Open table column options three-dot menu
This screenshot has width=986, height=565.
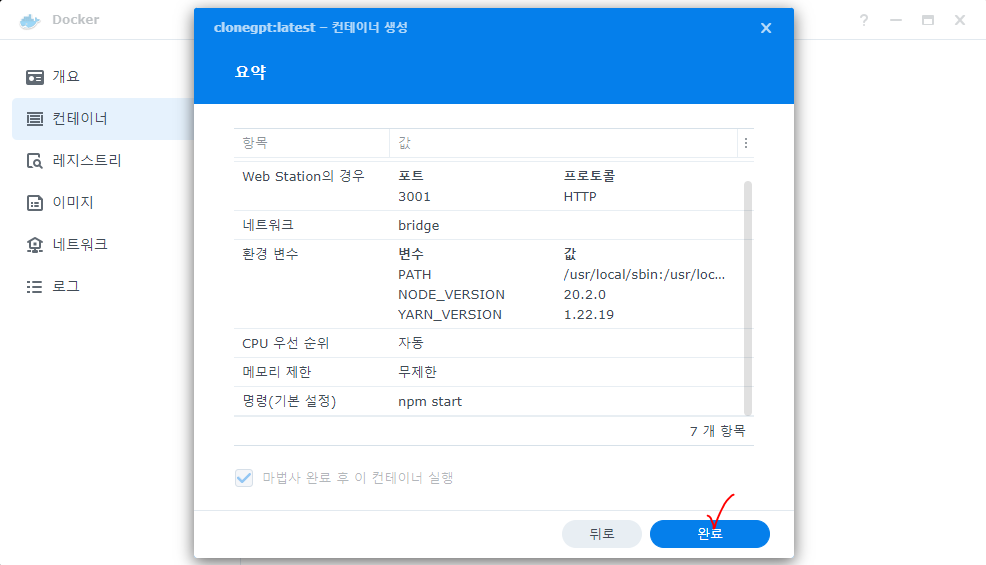tap(746, 143)
